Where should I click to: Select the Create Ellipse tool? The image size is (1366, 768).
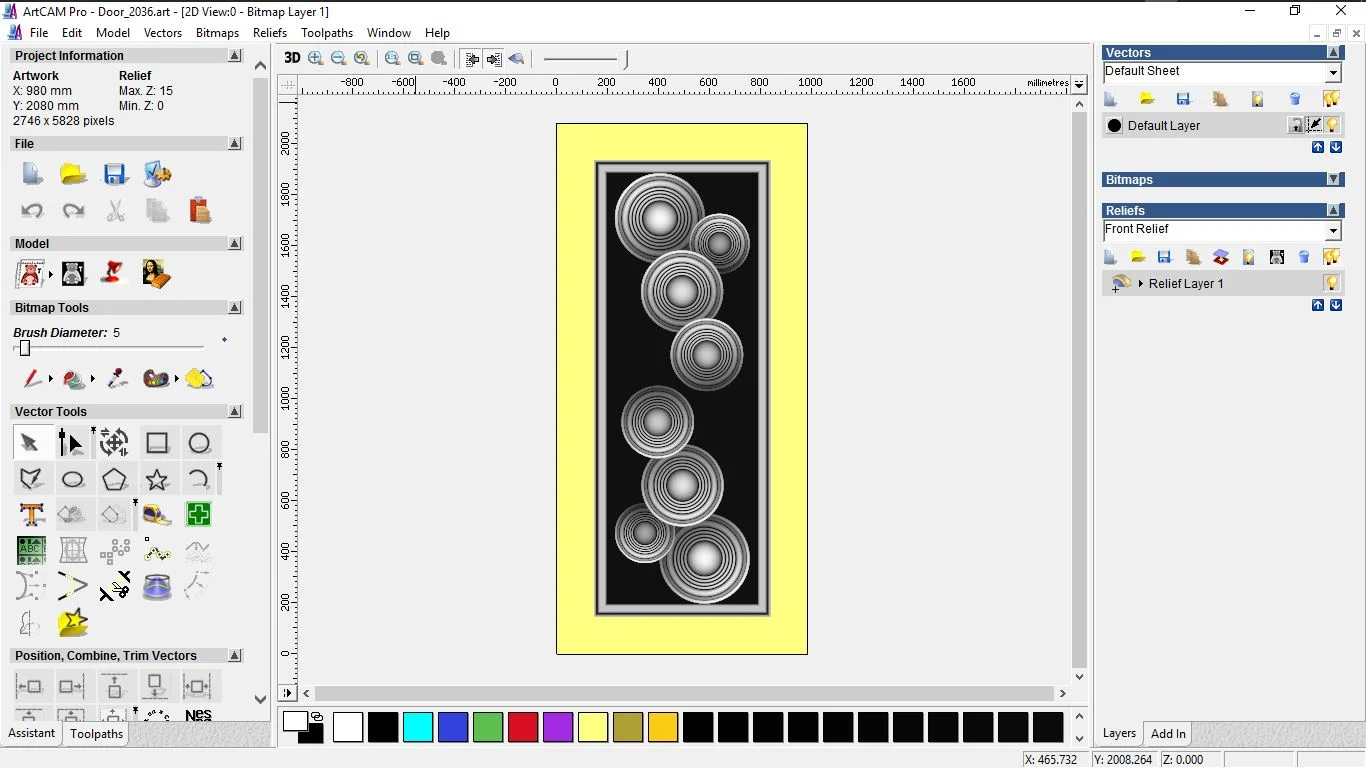pos(73,480)
